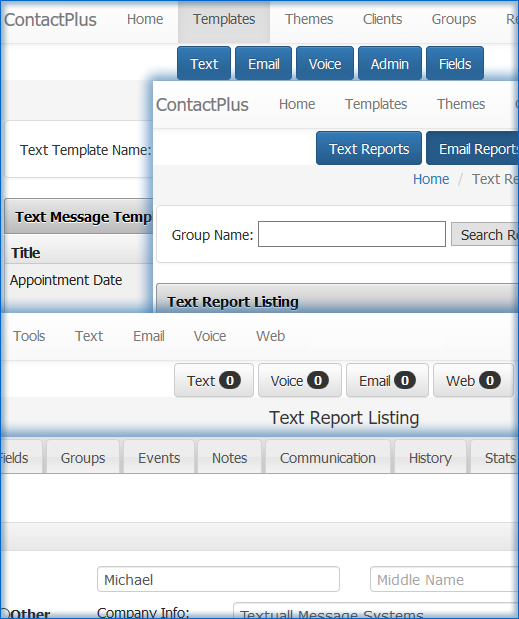This screenshot has width=519, height=619.
Task: Click the Web button with 0 badge
Action: point(473,381)
